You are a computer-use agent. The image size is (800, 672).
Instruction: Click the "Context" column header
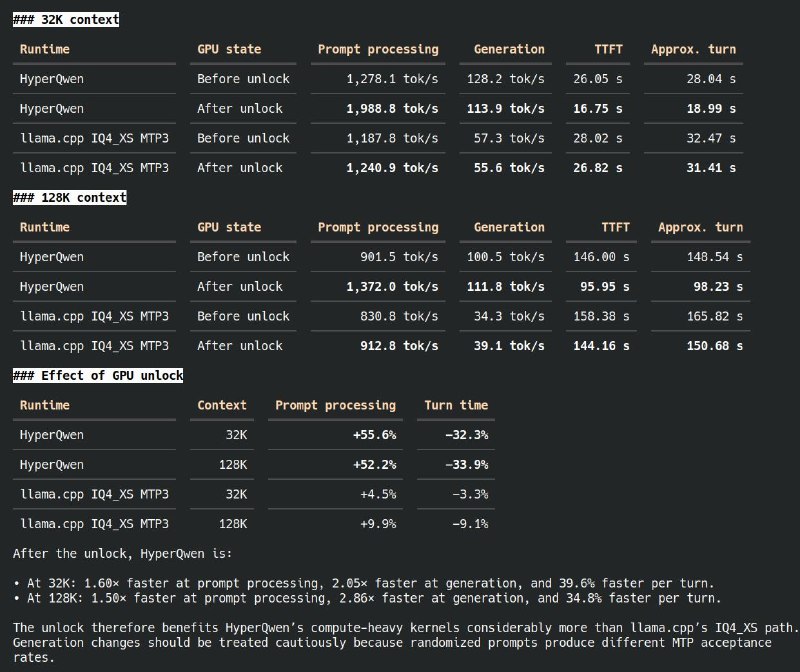[222, 405]
